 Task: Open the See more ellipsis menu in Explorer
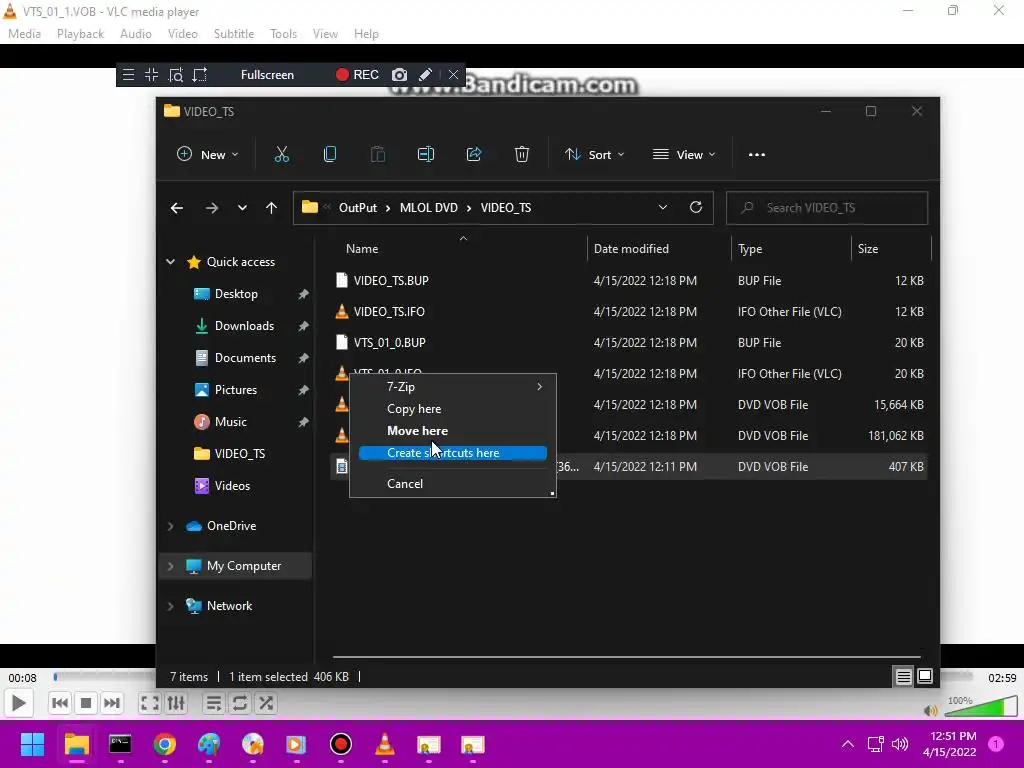click(757, 155)
